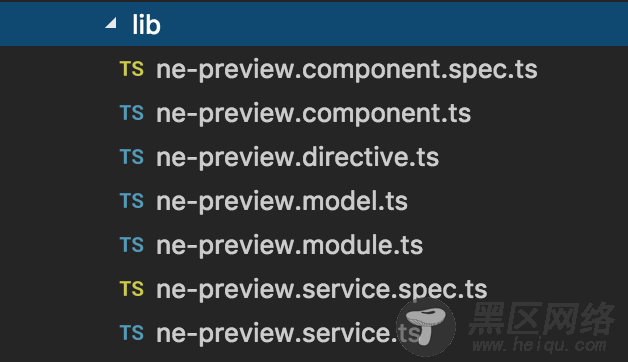This screenshot has width=628, height=362.
Task: Click yellow TS icon of ne-preview.component.spec.ts
Action: [132, 69]
